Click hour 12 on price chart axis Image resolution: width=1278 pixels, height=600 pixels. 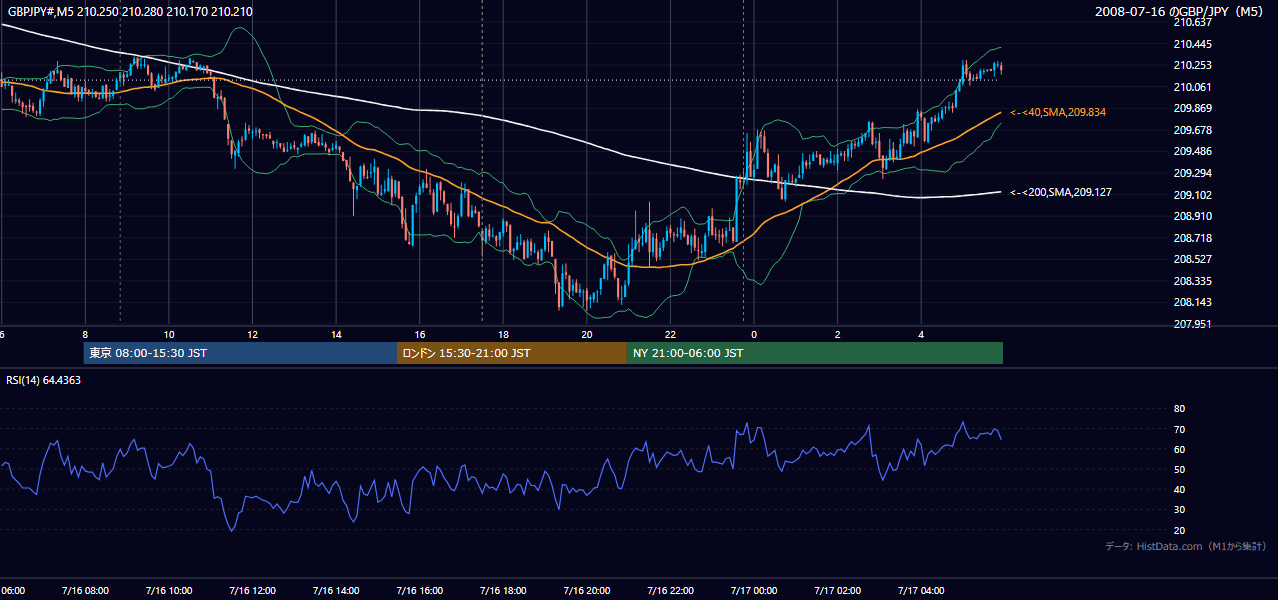(x=253, y=335)
